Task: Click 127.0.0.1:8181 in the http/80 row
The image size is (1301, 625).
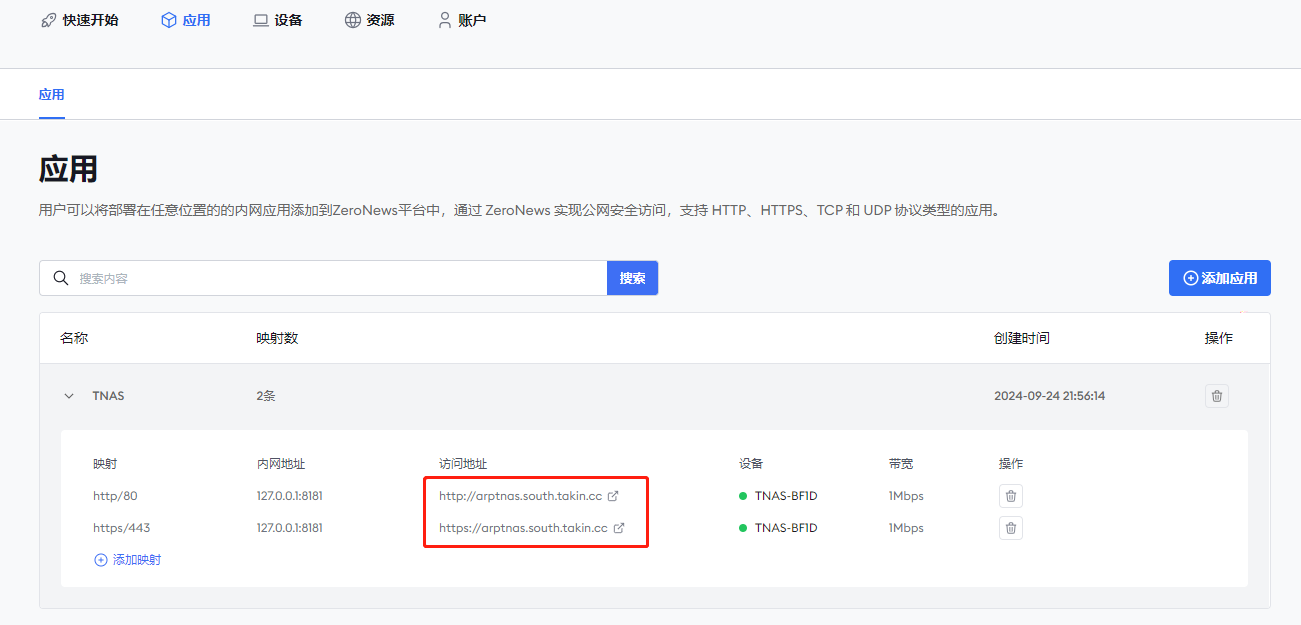Action: tap(290, 496)
